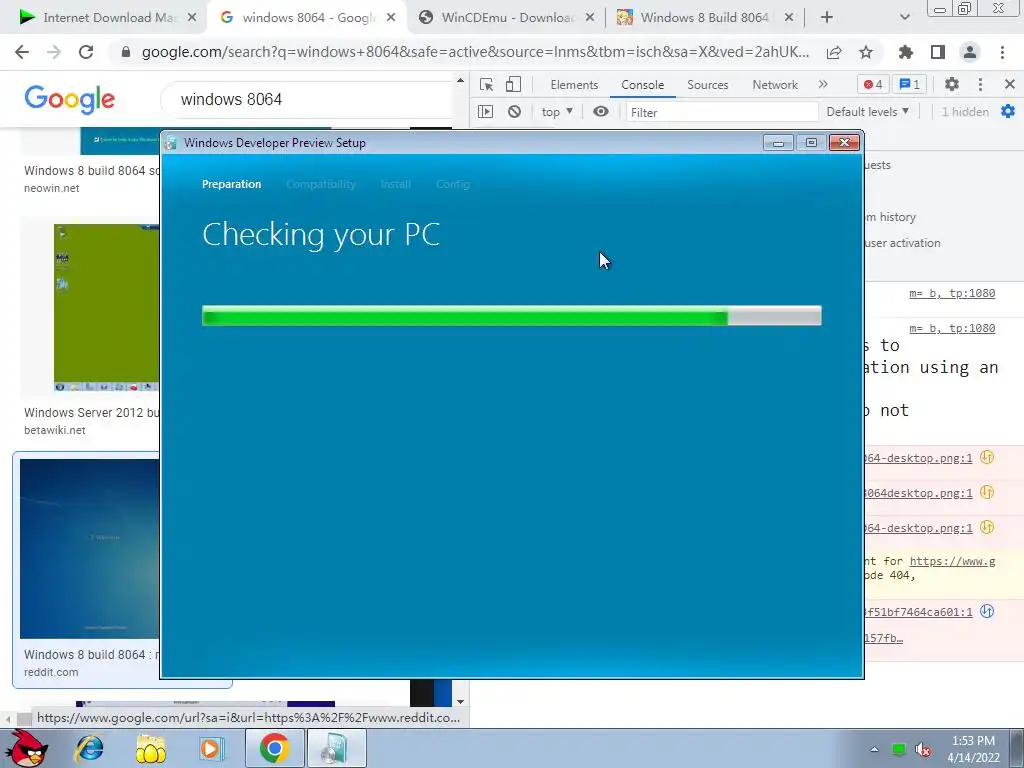This screenshot has width=1024, height=768.
Task: Show the console sidebar toggle icon
Action: (485, 112)
